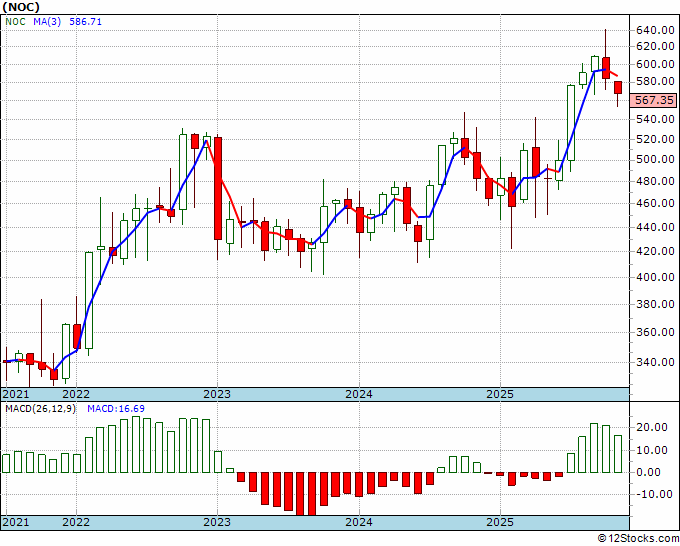This screenshot has width=680, height=546.
Task: Click the 380.00 price axis label
Action: pyautogui.click(x=655, y=304)
